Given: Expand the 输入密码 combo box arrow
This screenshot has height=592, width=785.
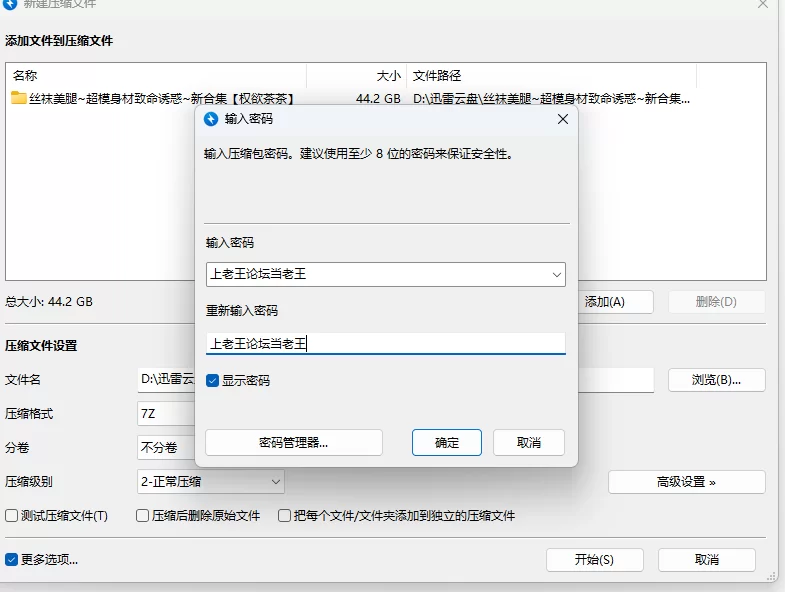Looking at the screenshot, I should [x=556, y=274].
